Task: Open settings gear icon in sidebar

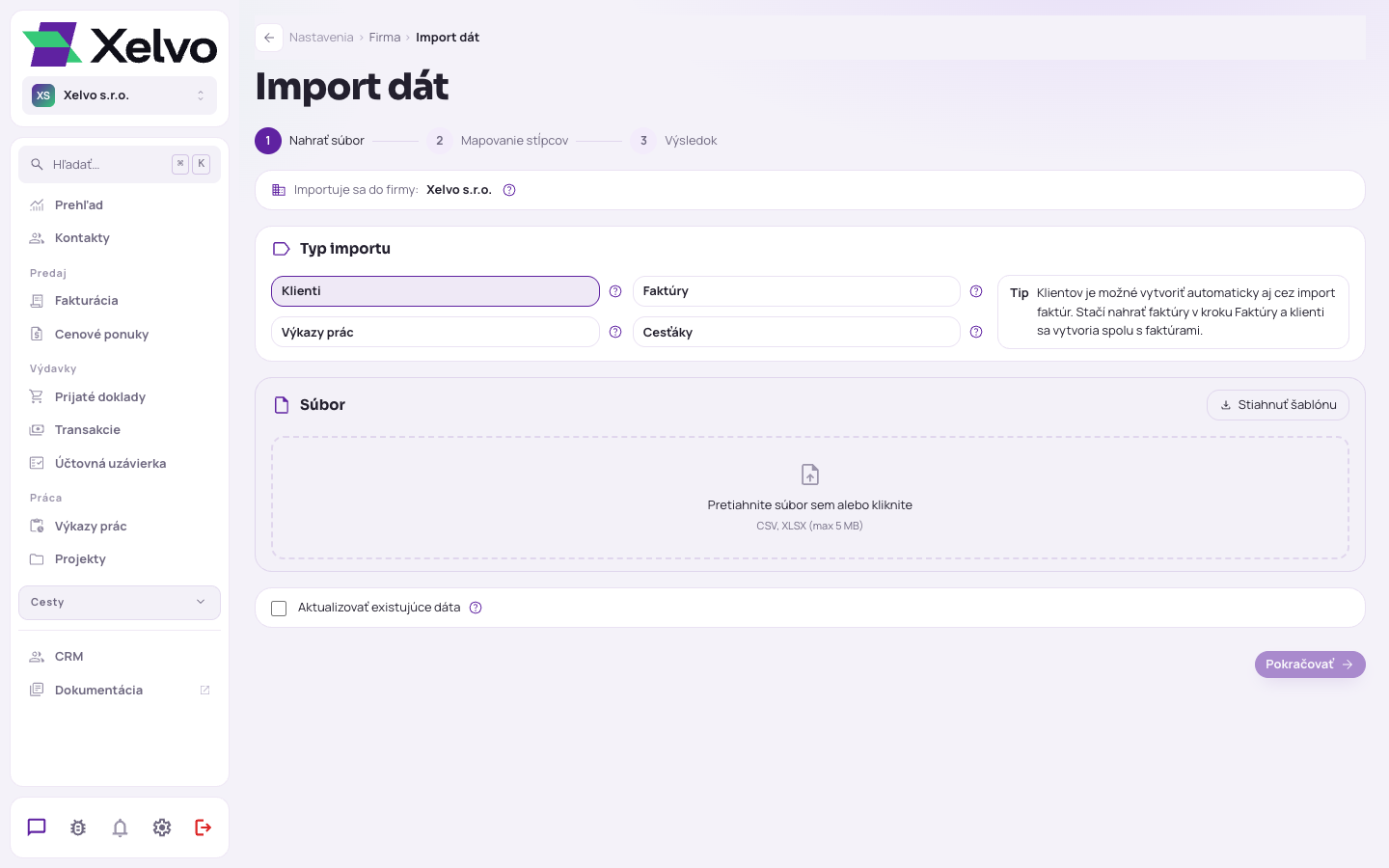Action: [162, 827]
